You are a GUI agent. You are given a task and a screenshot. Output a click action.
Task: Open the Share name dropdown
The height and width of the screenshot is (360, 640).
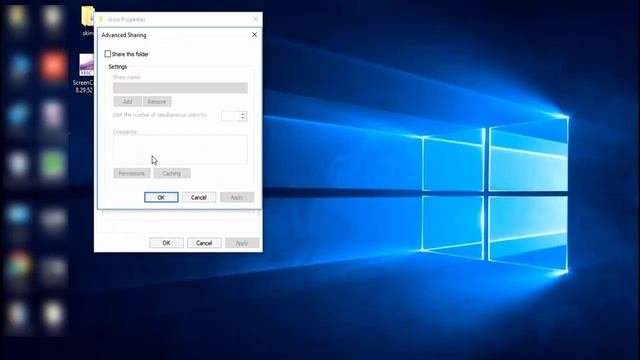[180, 88]
